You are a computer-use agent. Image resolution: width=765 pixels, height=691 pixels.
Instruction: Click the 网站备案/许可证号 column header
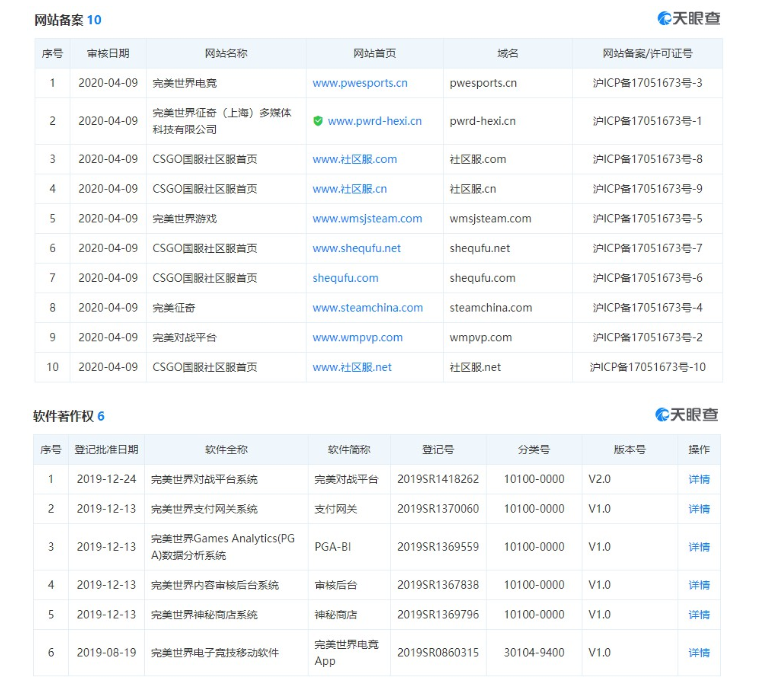click(x=647, y=54)
